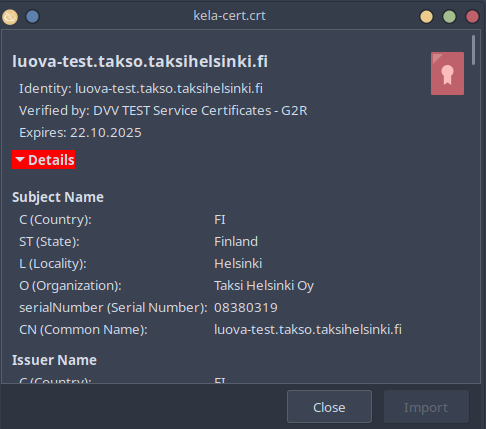
Task: Click the Taksi Helsinki Oy value
Action: pyautogui.click(x=264, y=286)
